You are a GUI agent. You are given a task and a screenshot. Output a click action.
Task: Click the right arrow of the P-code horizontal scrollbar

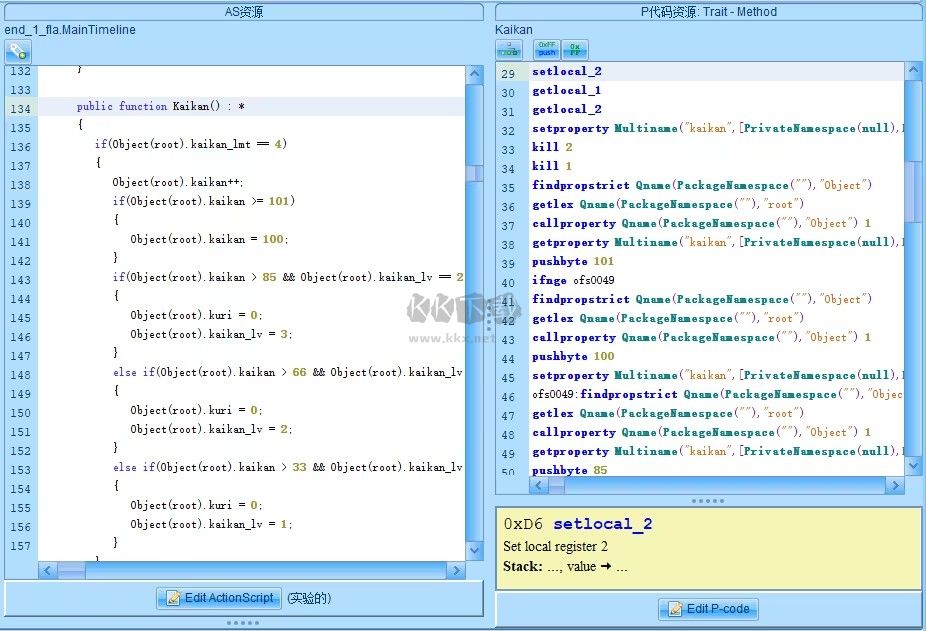[x=897, y=485]
